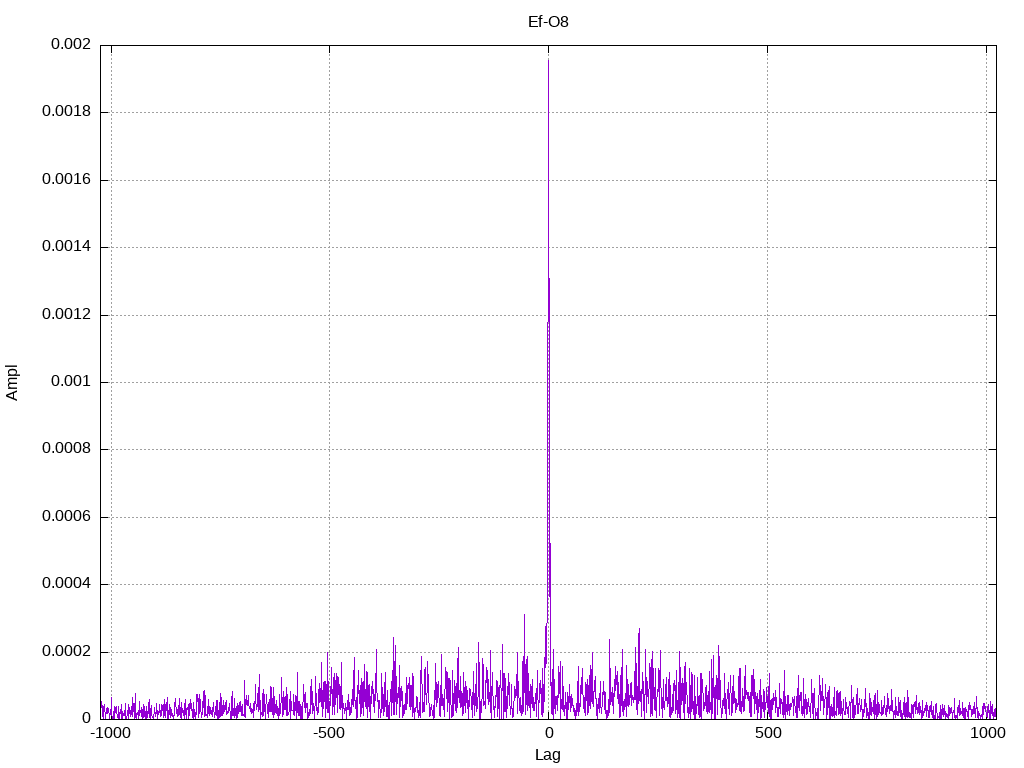1024x768 pixels.
Task: Click the 500 x-axis tick label
Action: (x=768, y=734)
